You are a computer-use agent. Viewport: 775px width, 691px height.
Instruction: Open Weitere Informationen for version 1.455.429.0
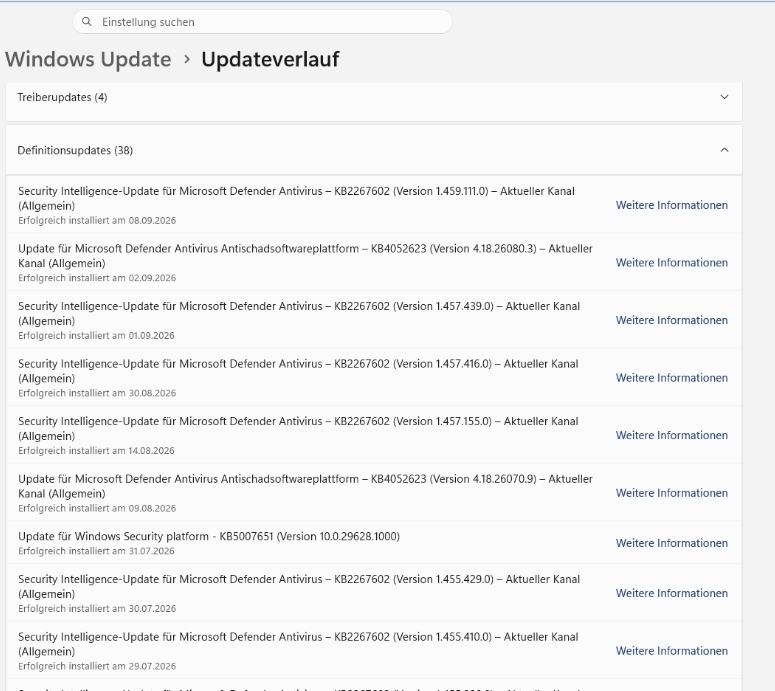tap(671, 593)
